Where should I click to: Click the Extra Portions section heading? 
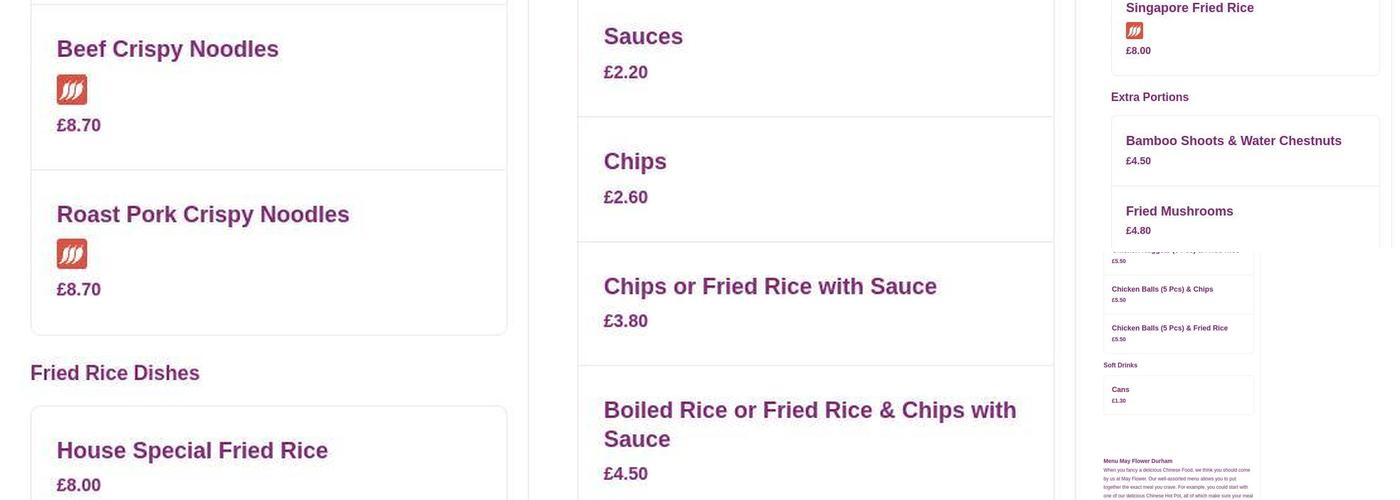point(1150,97)
